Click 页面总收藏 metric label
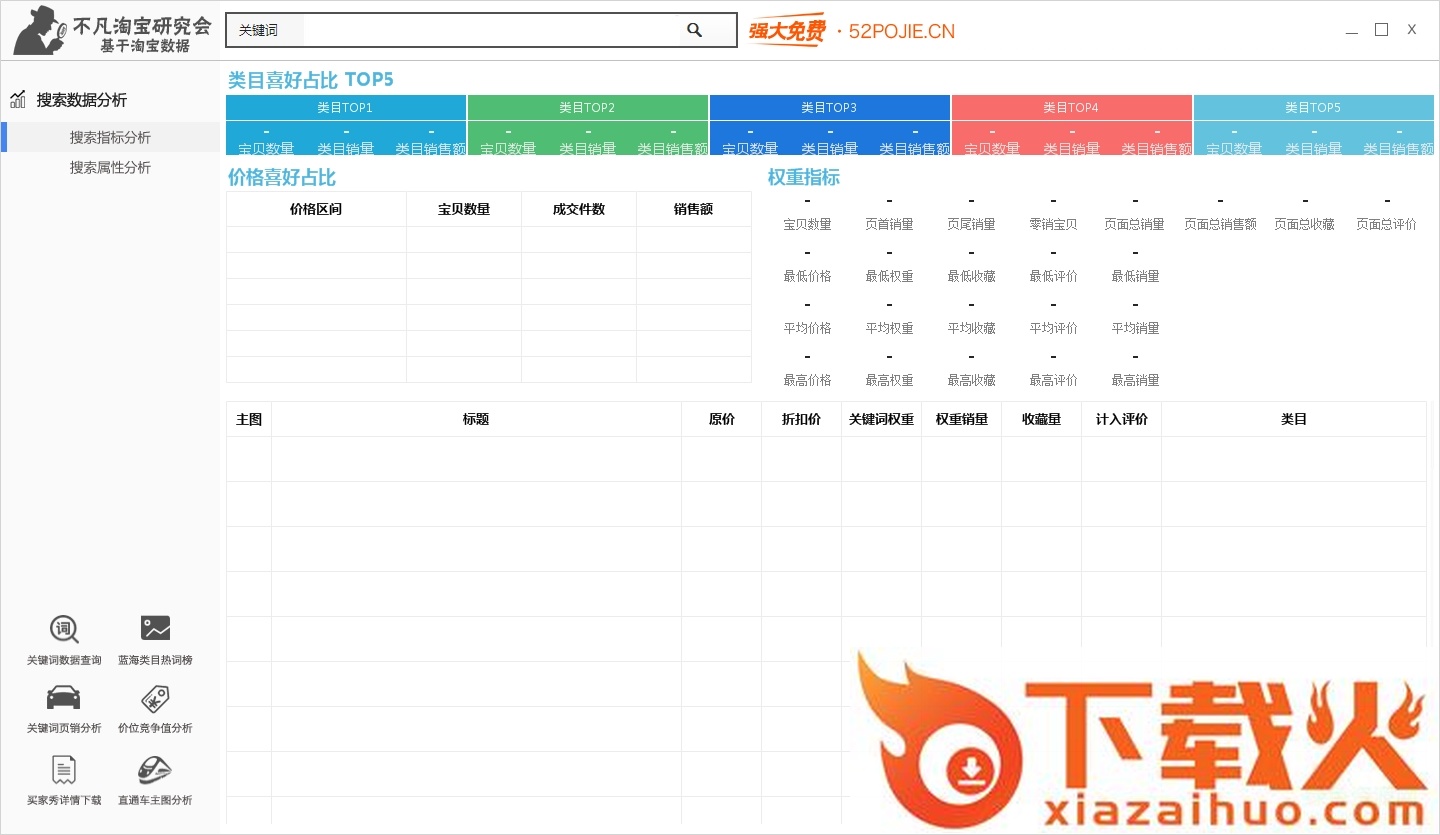 pos(1304,224)
